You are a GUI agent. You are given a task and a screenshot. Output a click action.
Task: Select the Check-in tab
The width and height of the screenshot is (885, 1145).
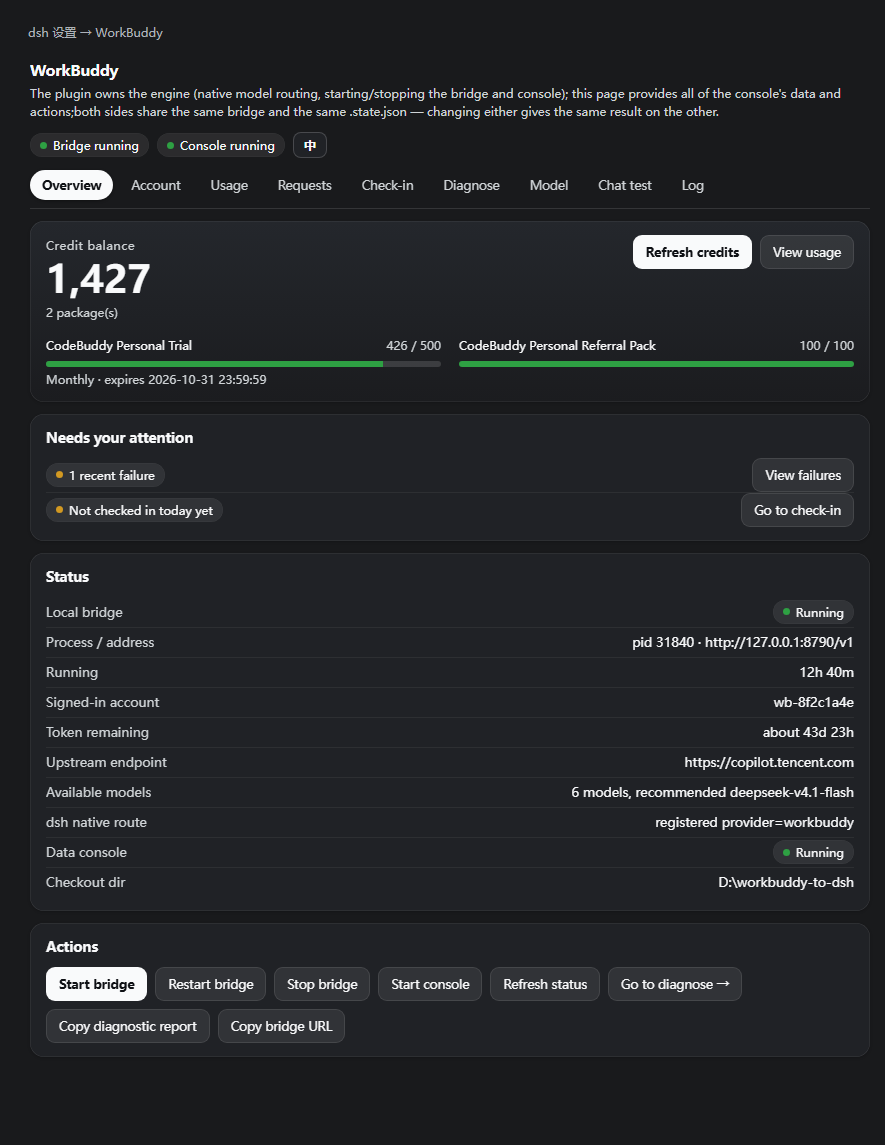tap(387, 185)
